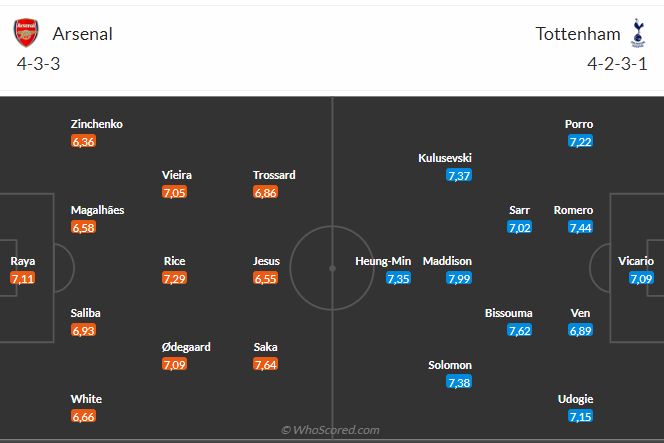Click Maddison's 7,99 rating badge
This screenshot has height=443, width=664.
[x=459, y=279]
